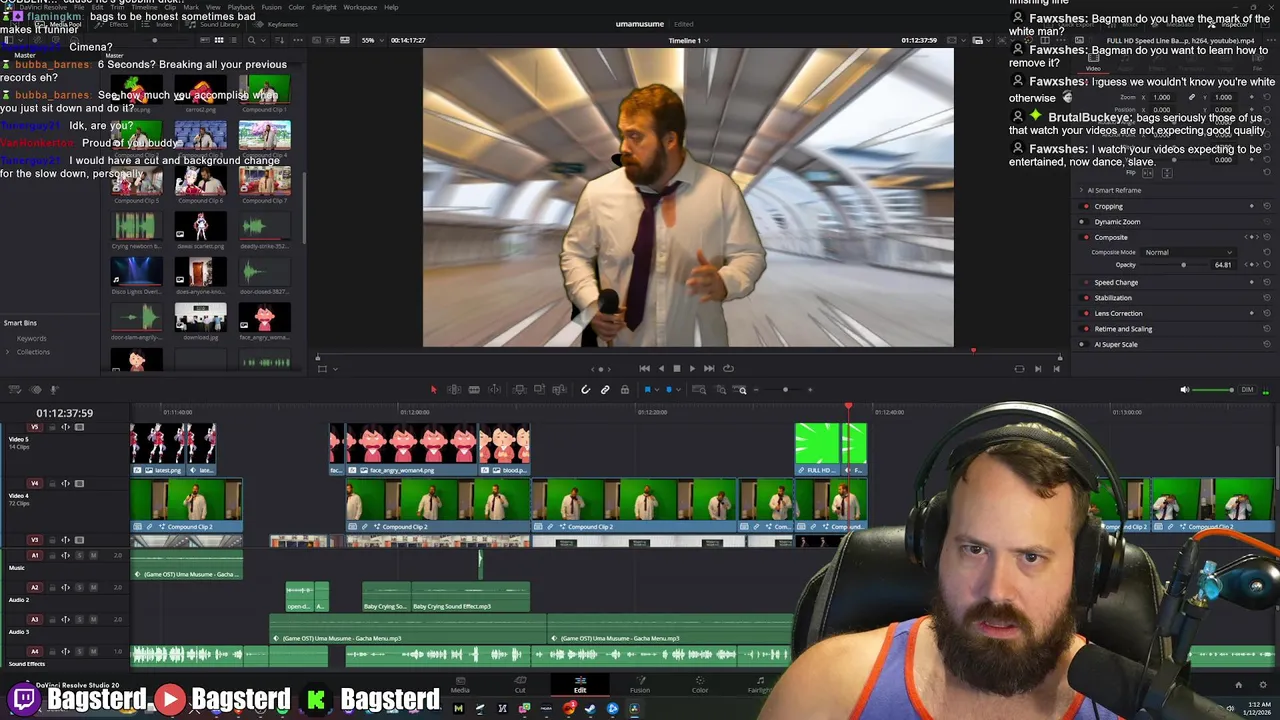Adjust the green volume slider
The width and height of the screenshot is (1280, 720).
pyautogui.click(x=1213, y=390)
